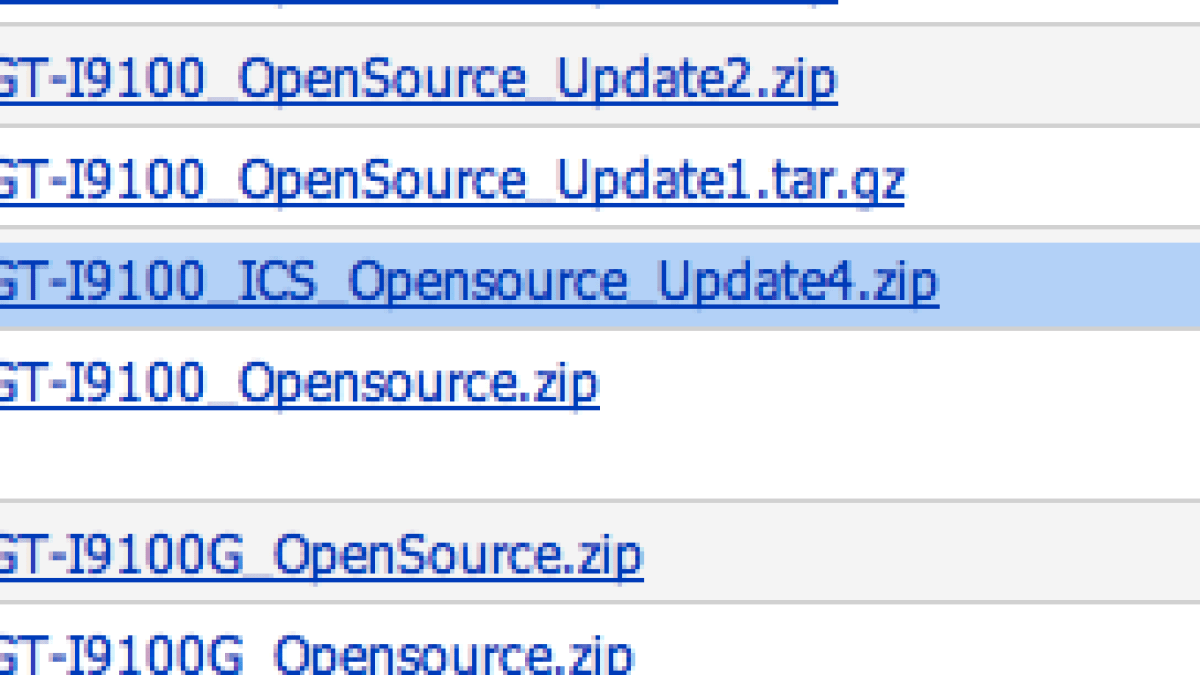Viewport: 1200px width, 675px height.
Task: Open the GT-I9100_Opensource.zip link
Action: 298,384
